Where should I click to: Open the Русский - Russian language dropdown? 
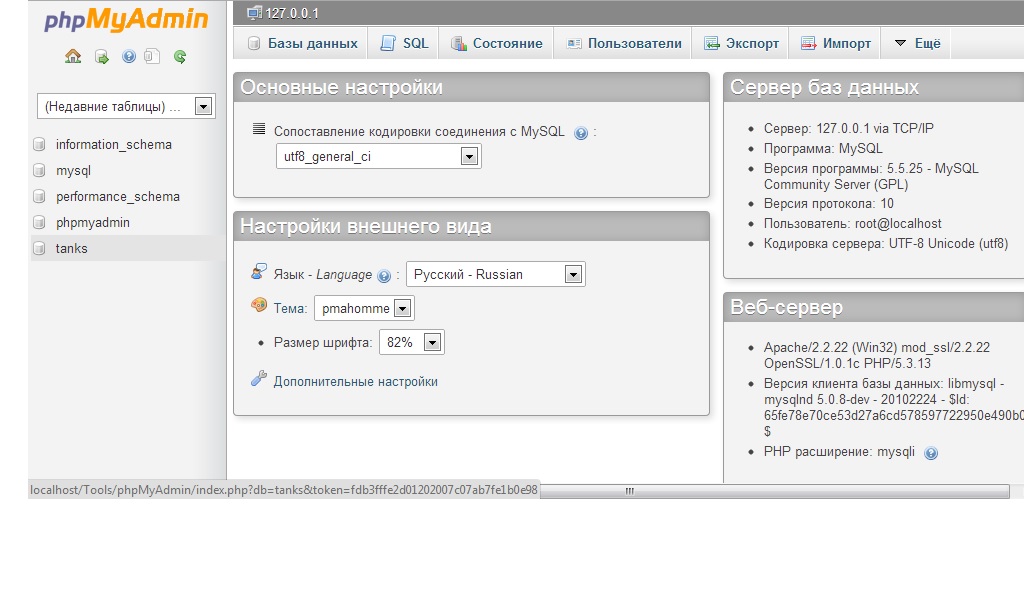tap(496, 274)
